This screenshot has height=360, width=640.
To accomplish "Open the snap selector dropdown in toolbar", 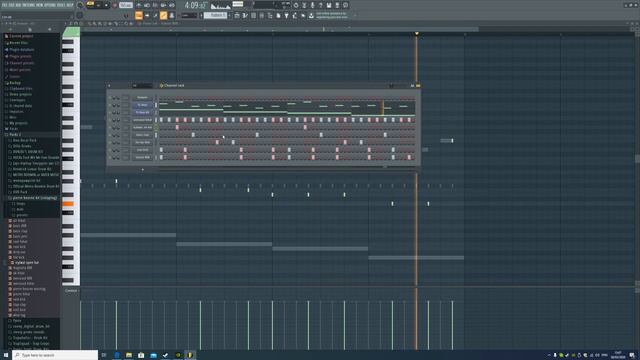I will click(189, 16).
